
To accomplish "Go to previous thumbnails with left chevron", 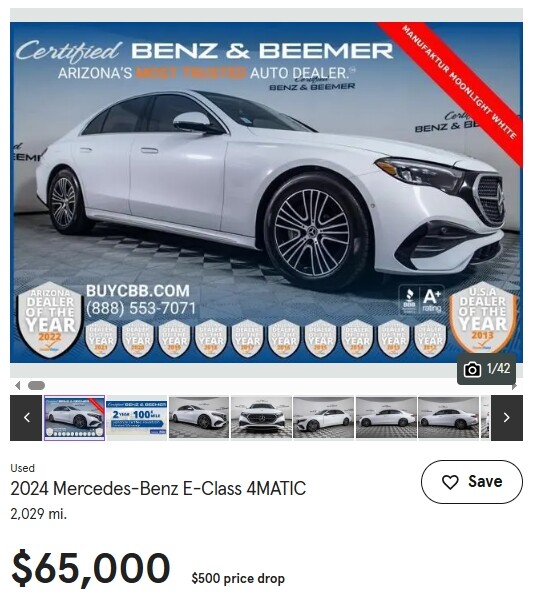I will [26, 418].
